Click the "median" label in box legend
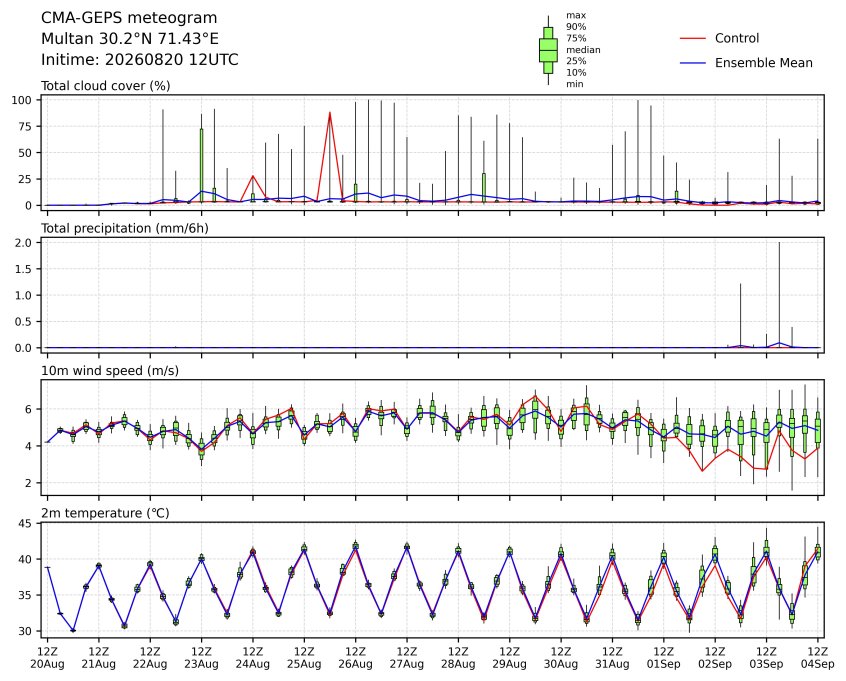 pyautogui.click(x=583, y=50)
